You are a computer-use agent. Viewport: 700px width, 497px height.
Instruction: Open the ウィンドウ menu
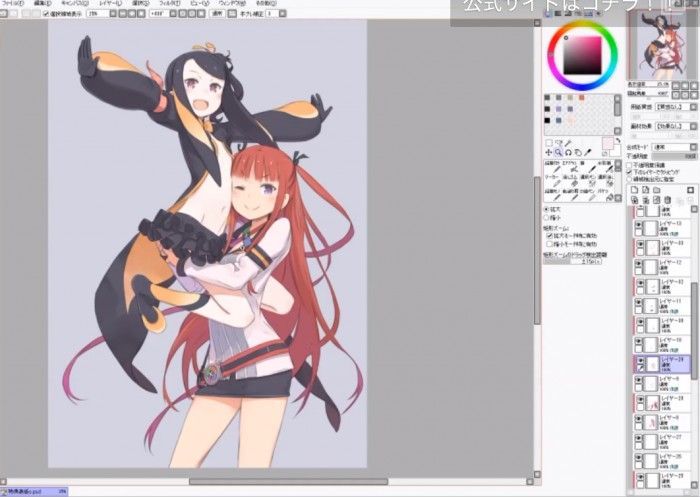pyautogui.click(x=232, y=3)
